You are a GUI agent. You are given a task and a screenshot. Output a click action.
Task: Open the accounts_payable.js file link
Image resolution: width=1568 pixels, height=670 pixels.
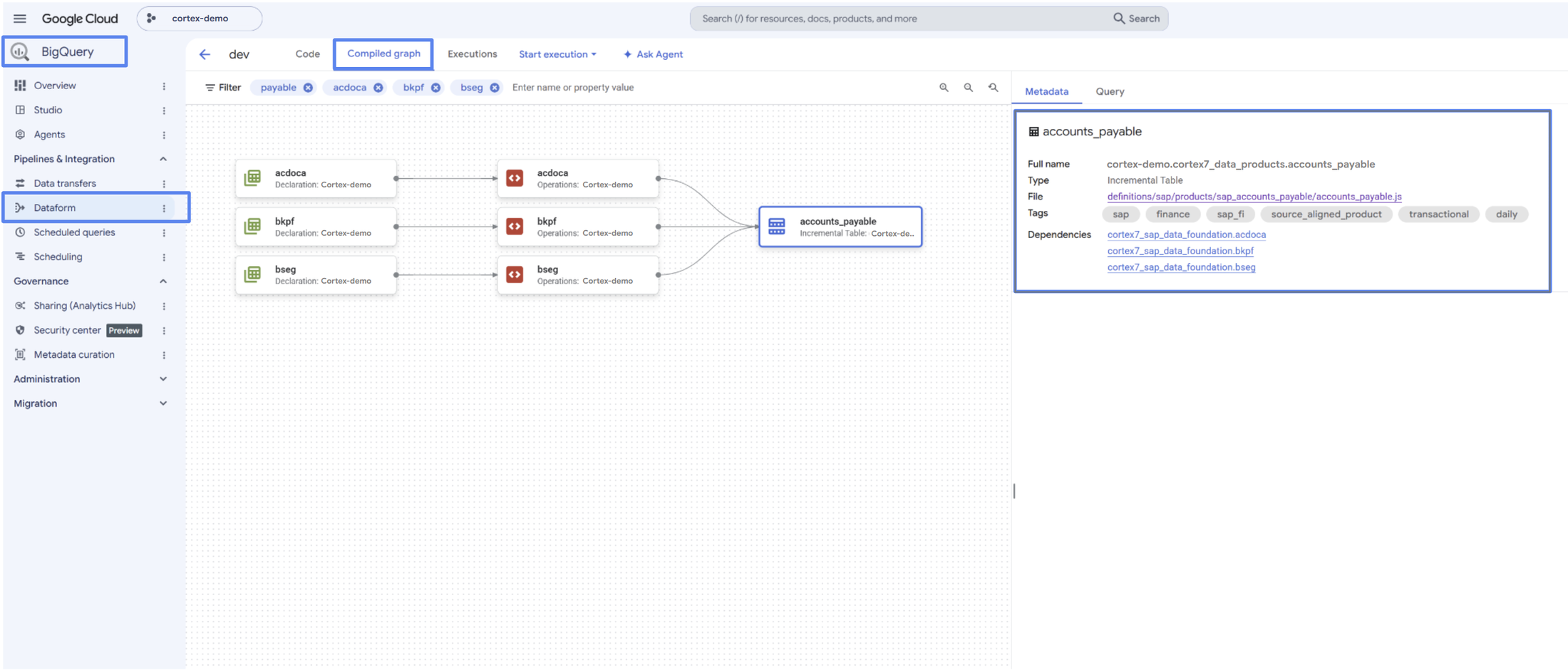[1254, 197]
